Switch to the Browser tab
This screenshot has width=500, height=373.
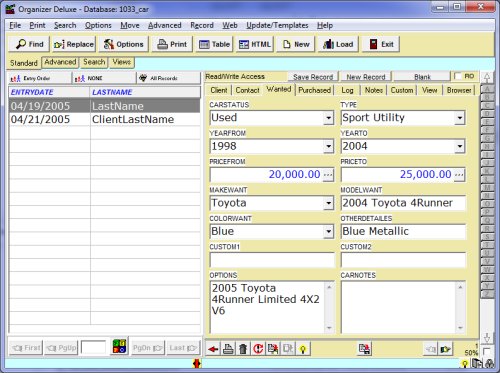pos(459,90)
